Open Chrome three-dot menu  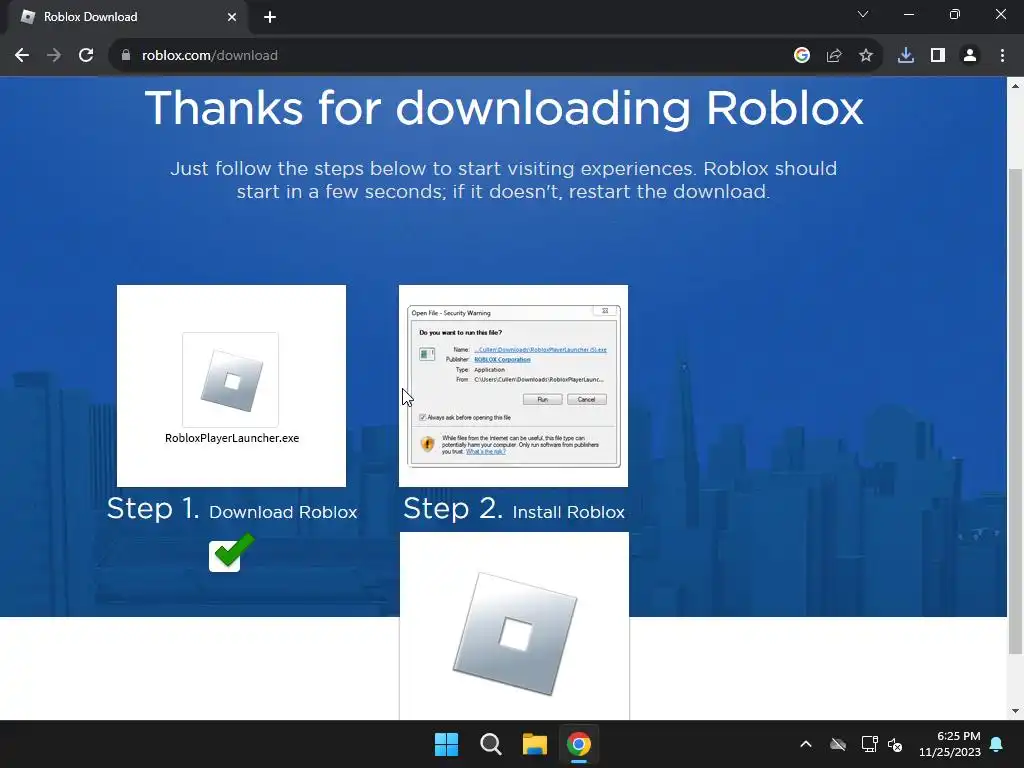1002,56
